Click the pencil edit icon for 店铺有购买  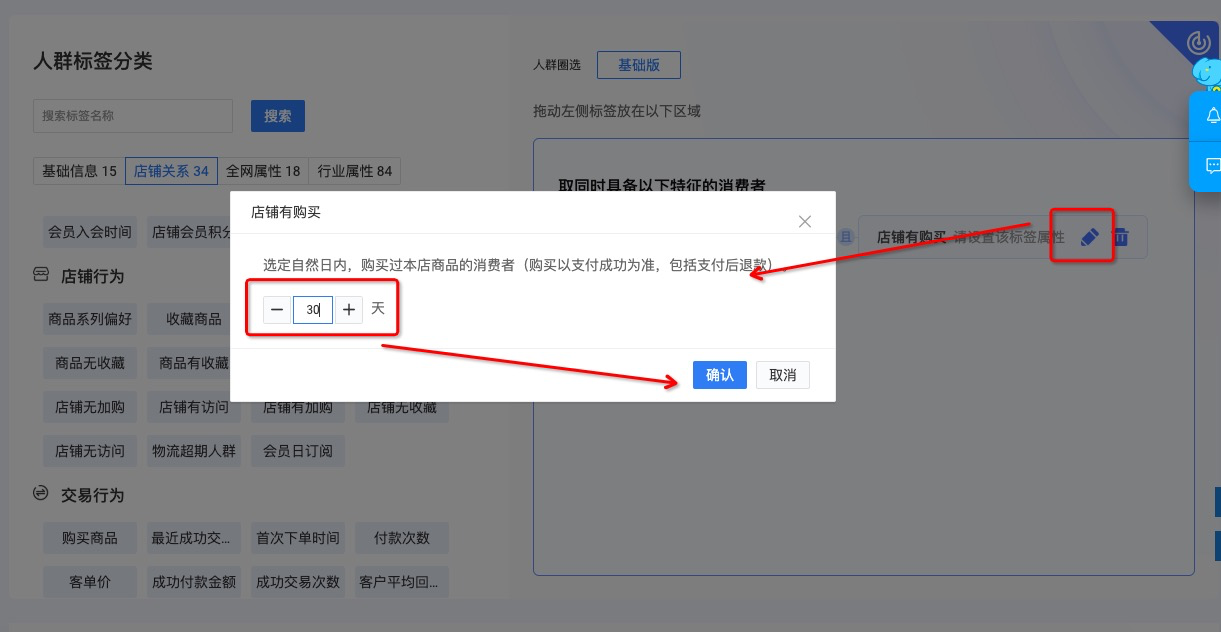click(1090, 237)
